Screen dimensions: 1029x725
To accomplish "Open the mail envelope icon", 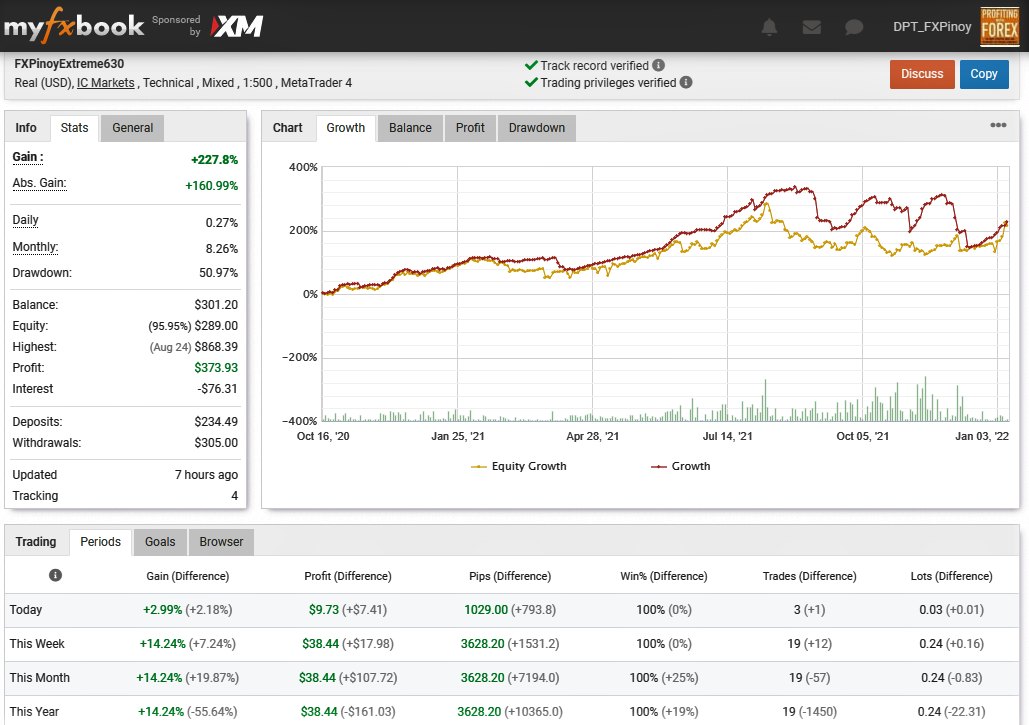I will tap(812, 27).
